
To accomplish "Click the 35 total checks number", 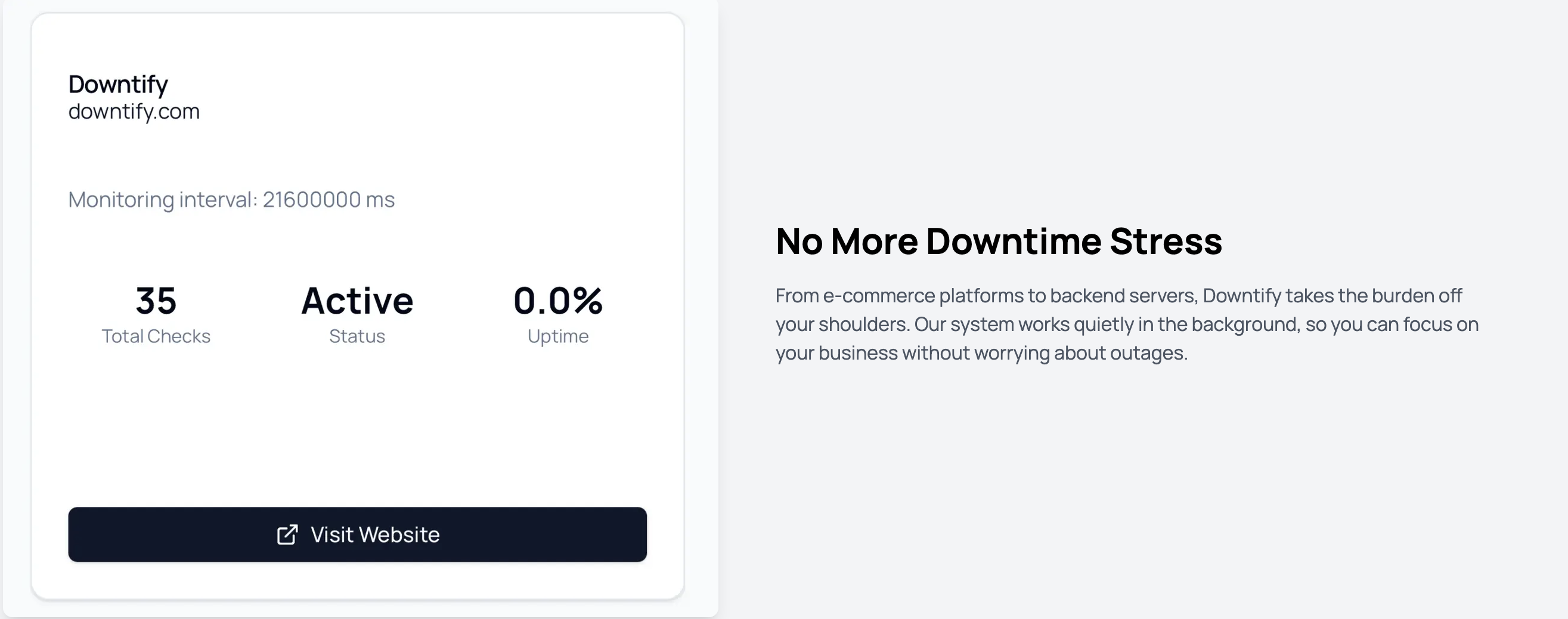I will (x=156, y=301).
